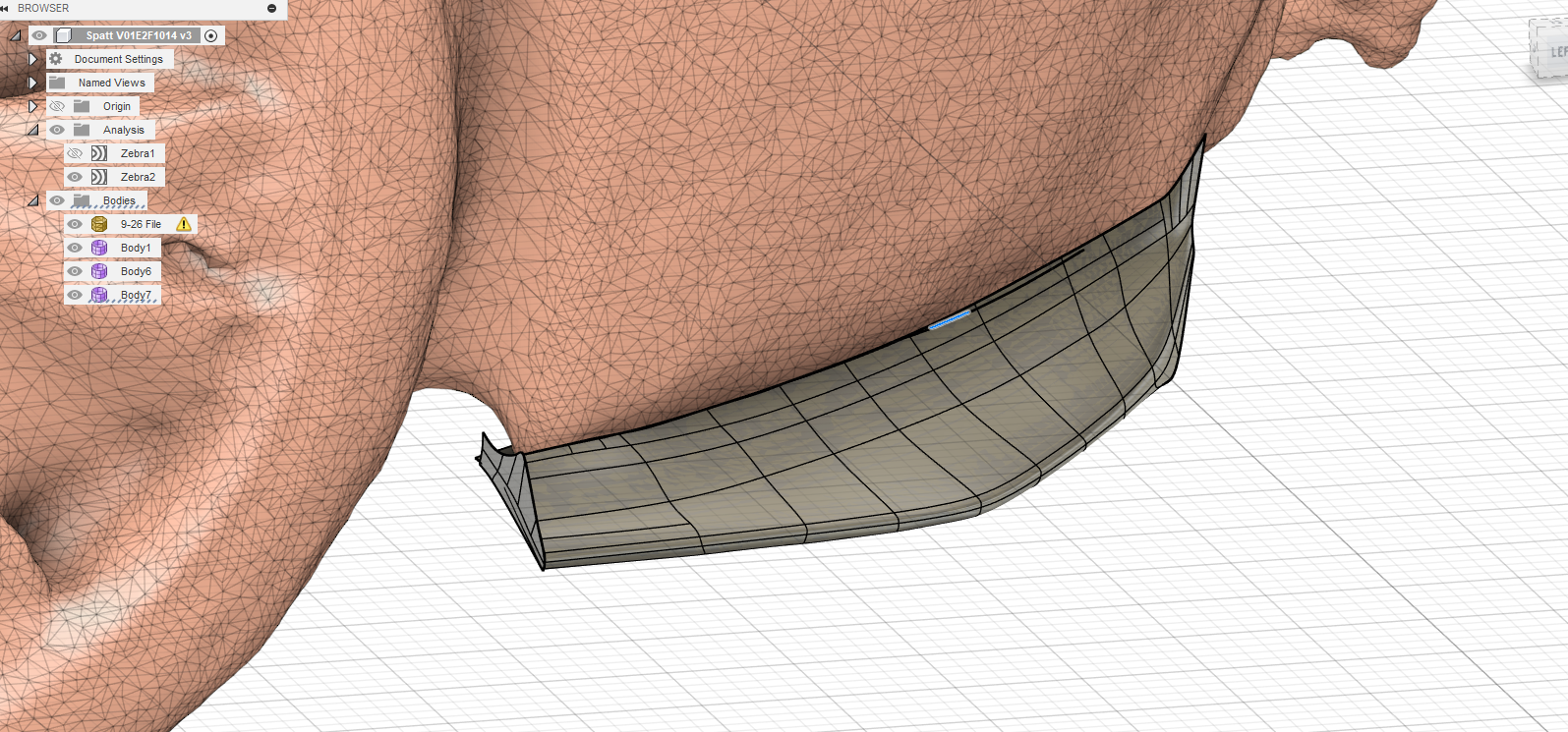Hide Body1 using its eye icon
Image resolution: width=1568 pixels, height=732 pixels.
75,248
